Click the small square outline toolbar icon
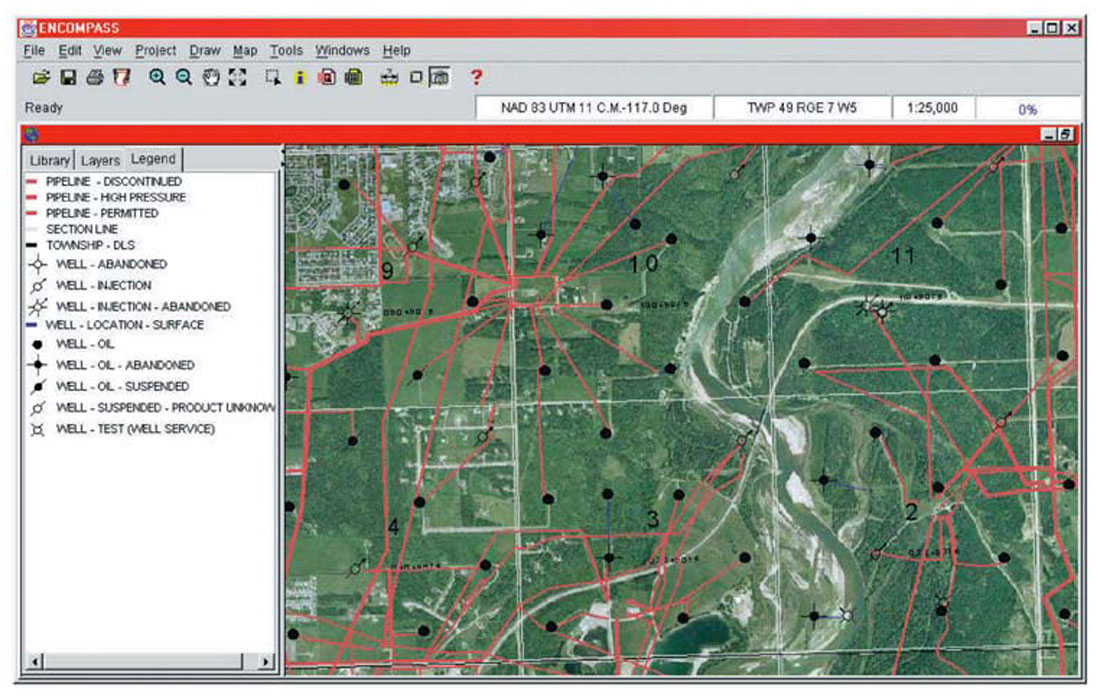Screen dimensions: 1100x700 coord(416,77)
